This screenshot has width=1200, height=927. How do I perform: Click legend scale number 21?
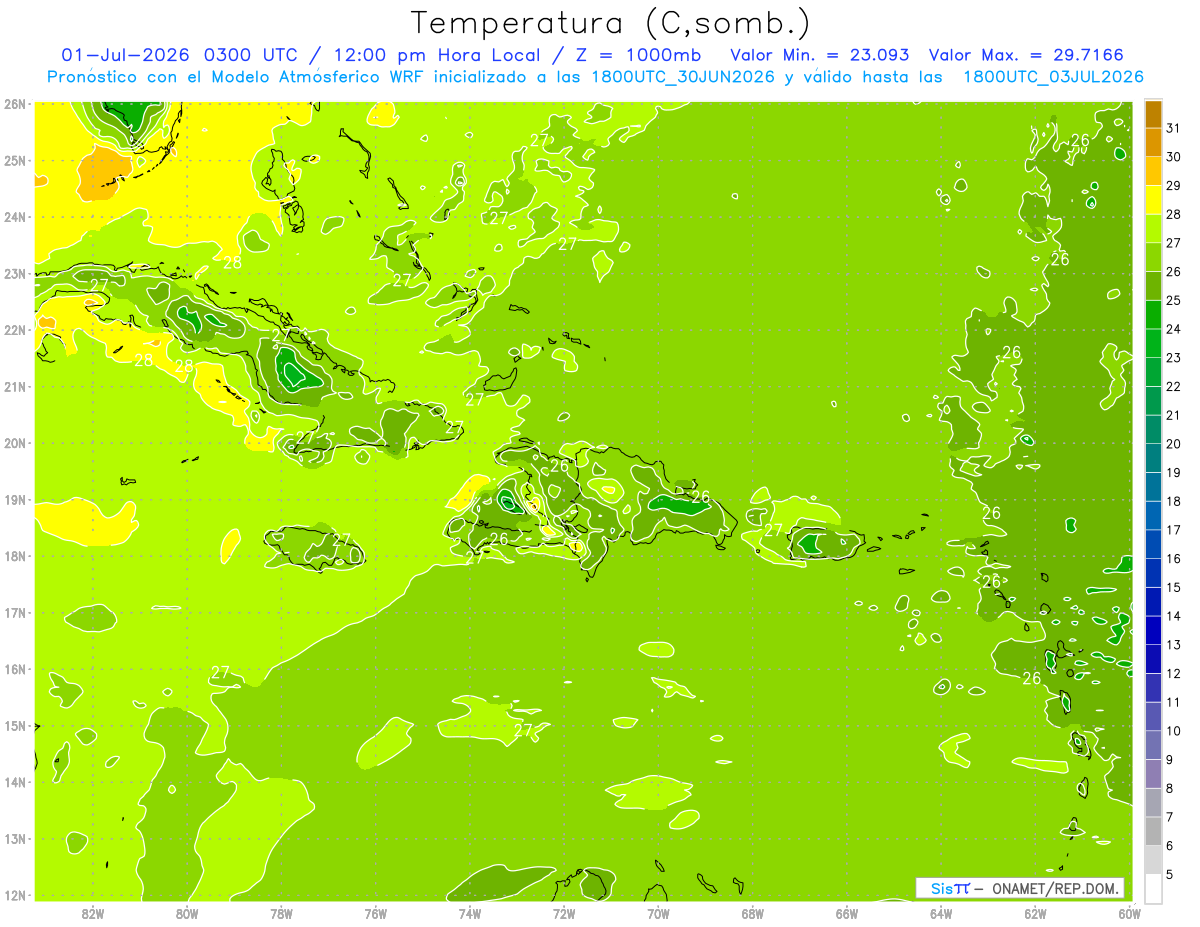(1174, 415)
